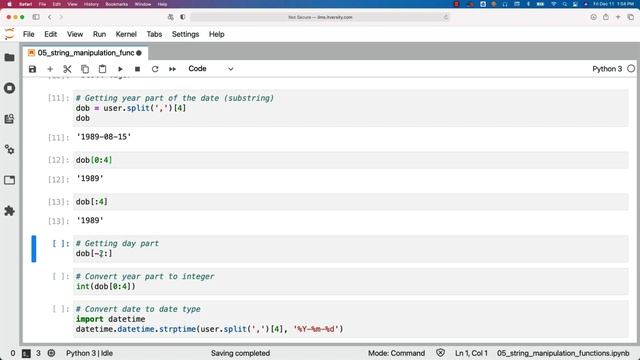Open the Tabs menu
640x360 pixels.
(x=154, y=34)
